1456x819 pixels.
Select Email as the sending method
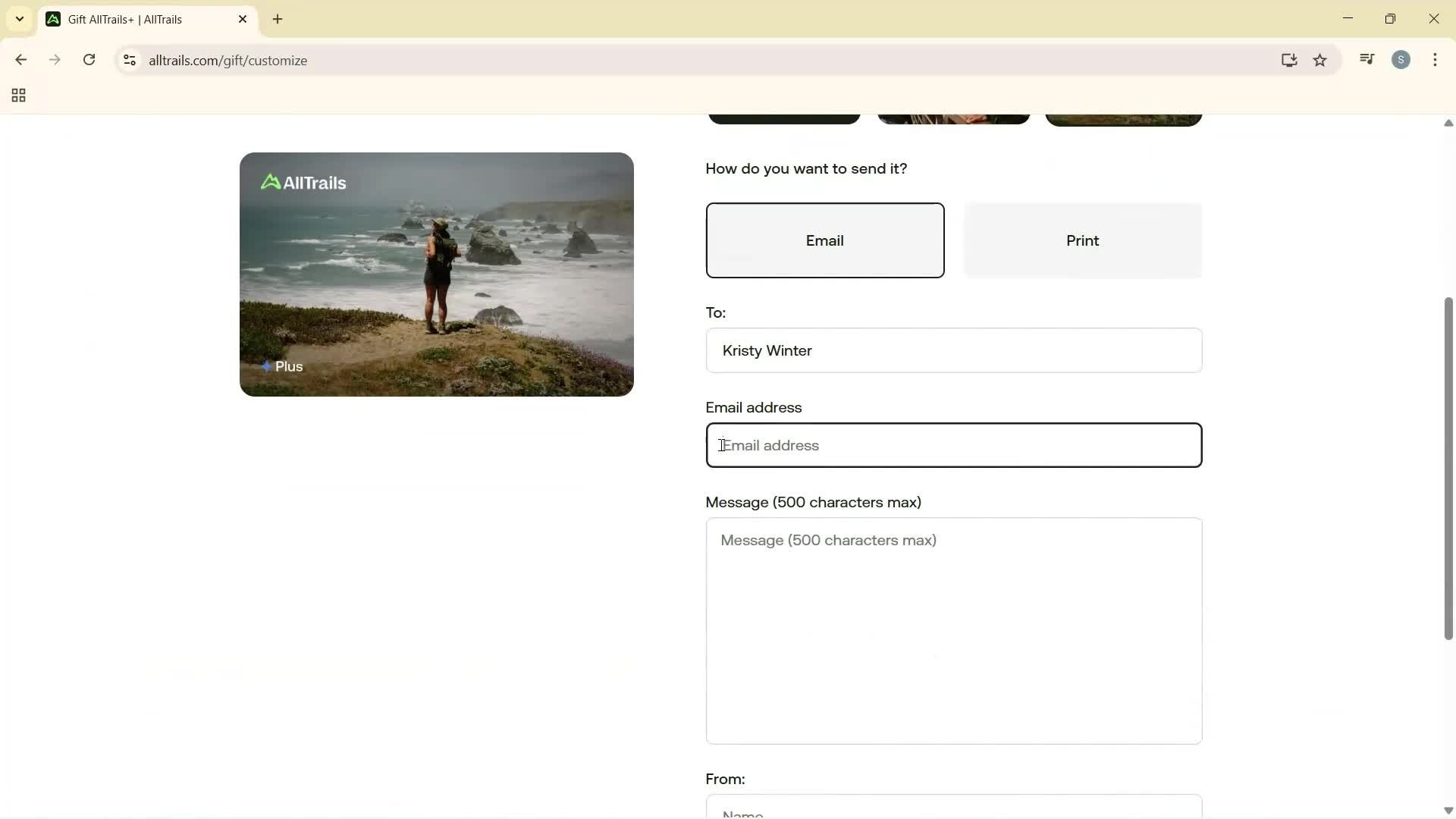[x=824, y=240]
